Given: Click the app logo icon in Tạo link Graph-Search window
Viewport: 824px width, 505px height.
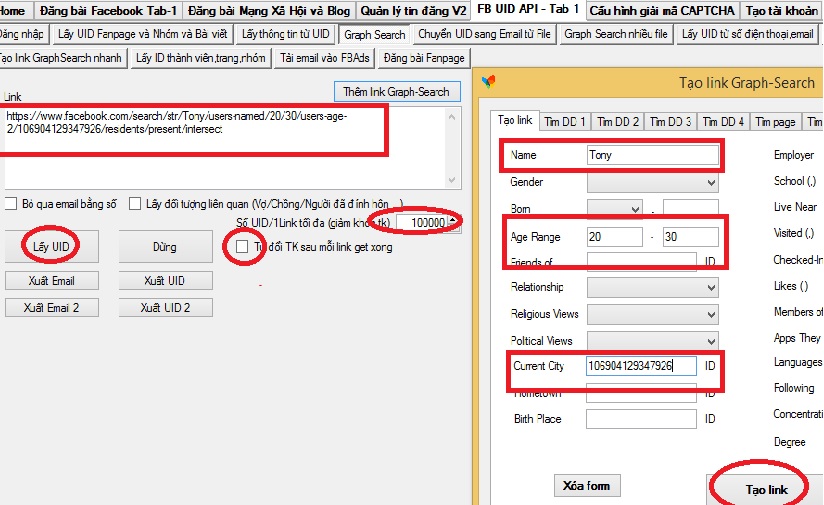Looking at the screenshot, I should 488,82.
